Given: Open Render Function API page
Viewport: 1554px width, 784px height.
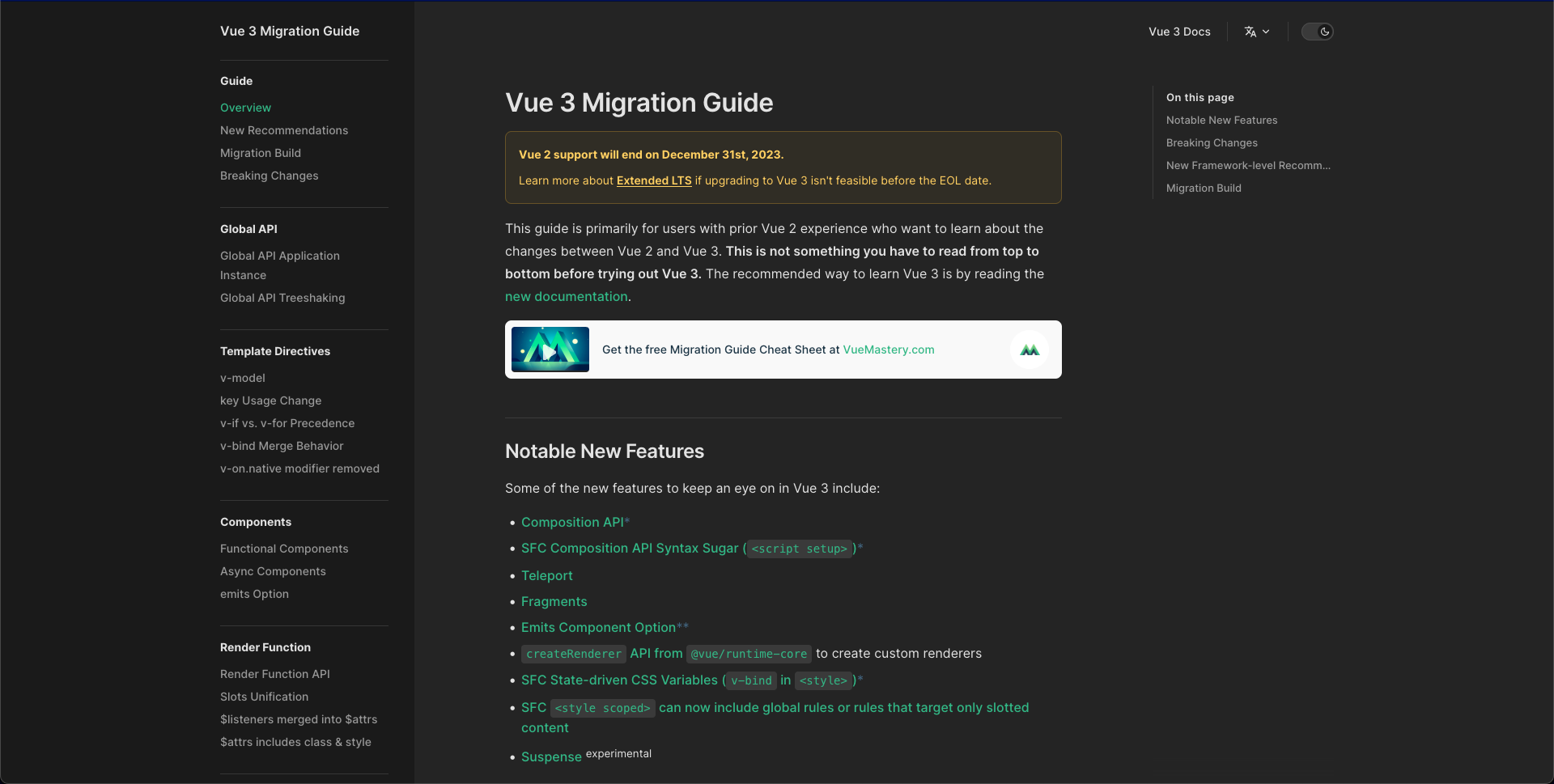Looking at the screenshot, I should tap(275, 674).
